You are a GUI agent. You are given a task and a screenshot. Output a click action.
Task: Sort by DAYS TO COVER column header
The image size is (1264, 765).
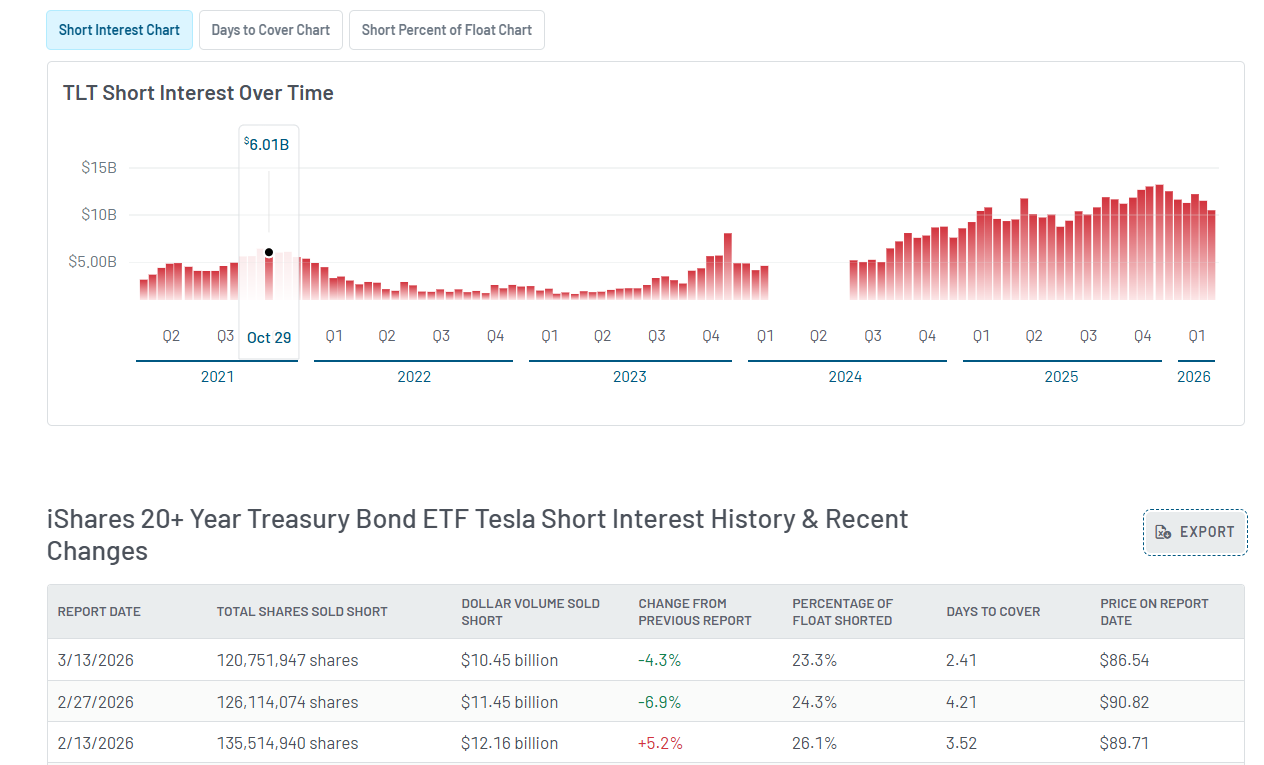[993, 611]
